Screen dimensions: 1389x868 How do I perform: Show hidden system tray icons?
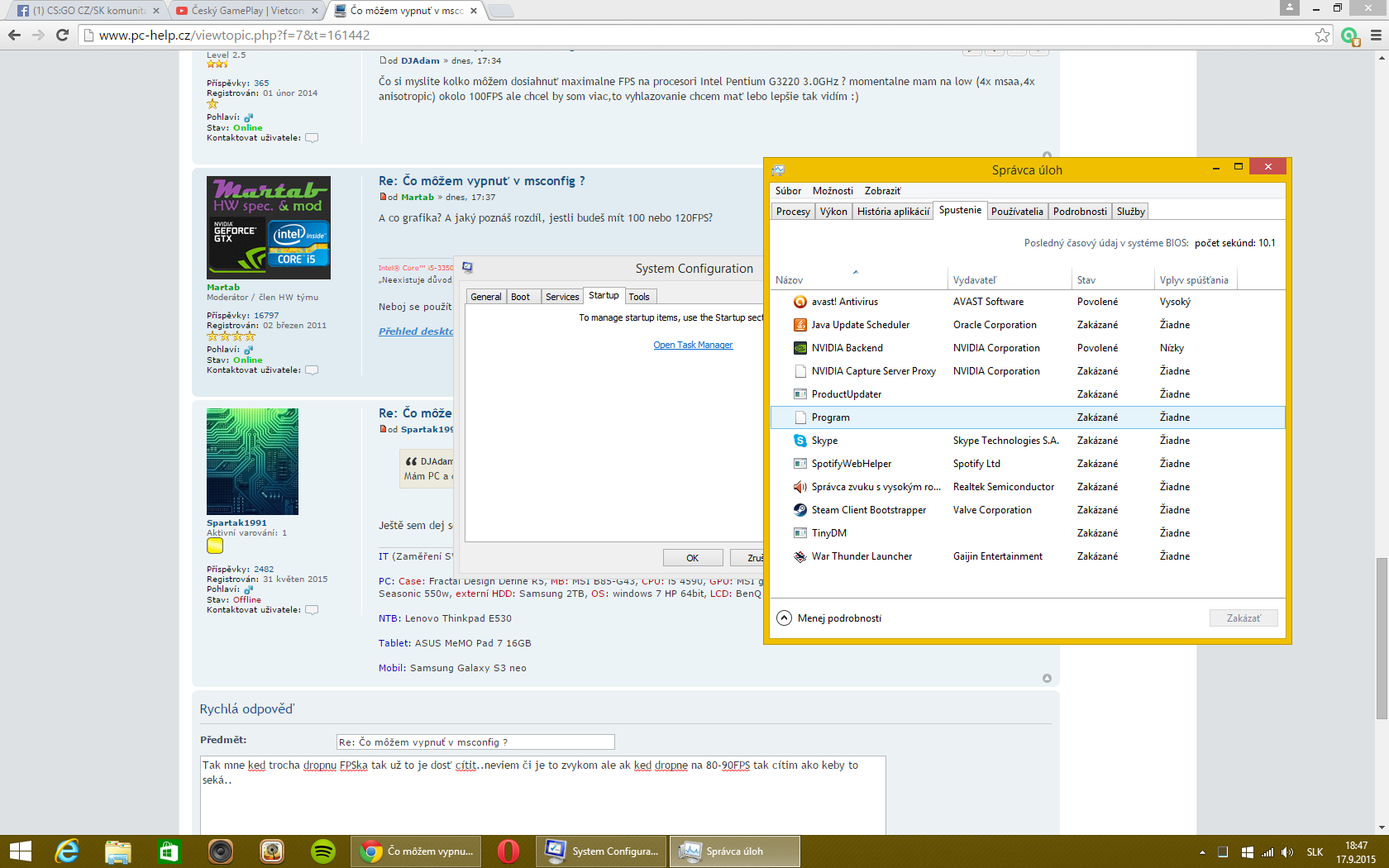click(x=1202, y=852)
